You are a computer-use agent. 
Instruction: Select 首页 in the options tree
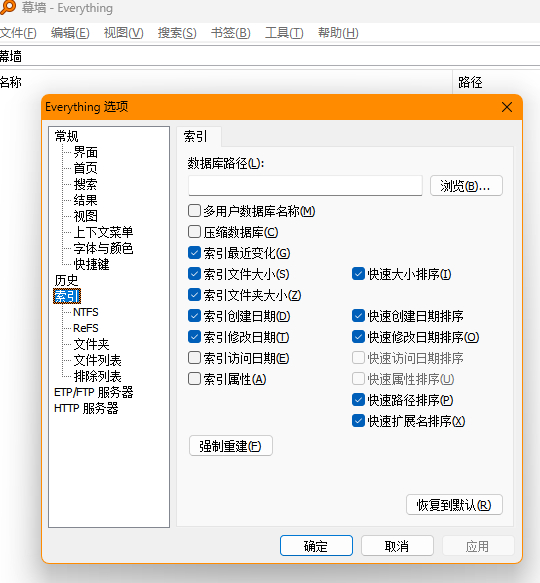point(86,168)
